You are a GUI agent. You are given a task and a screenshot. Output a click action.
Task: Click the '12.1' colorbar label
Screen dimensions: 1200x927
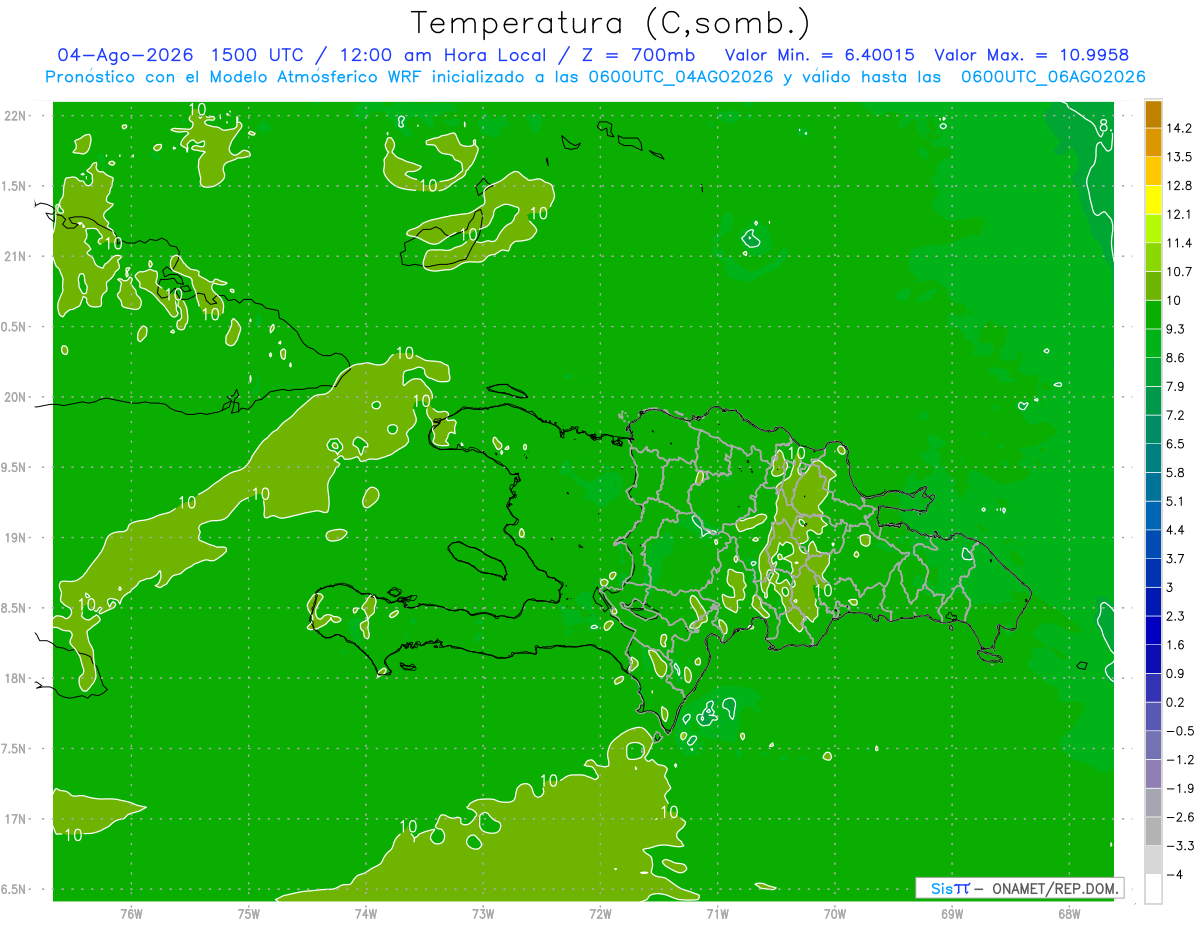click(x=1180, y=214)
